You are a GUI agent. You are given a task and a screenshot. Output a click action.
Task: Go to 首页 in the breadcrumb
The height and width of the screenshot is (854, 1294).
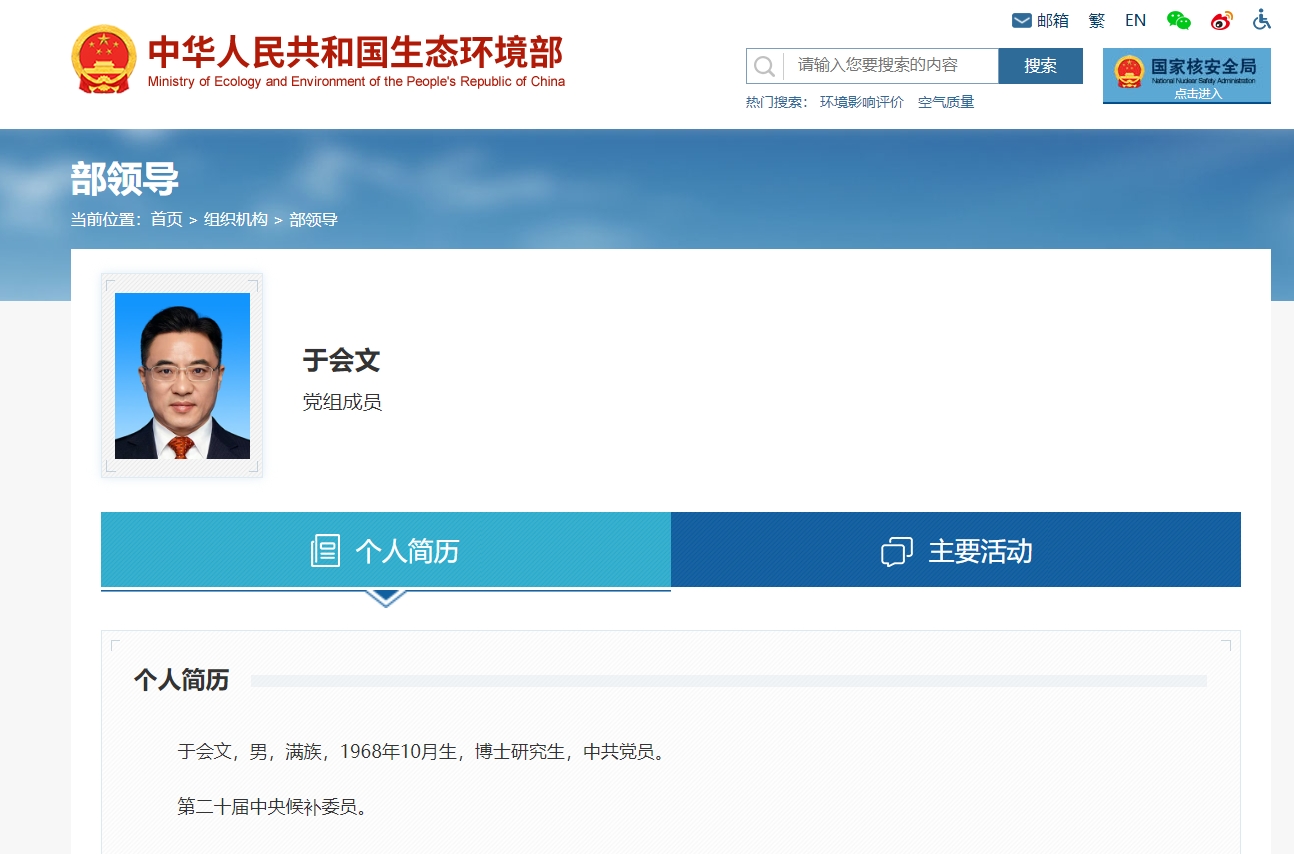166,219
